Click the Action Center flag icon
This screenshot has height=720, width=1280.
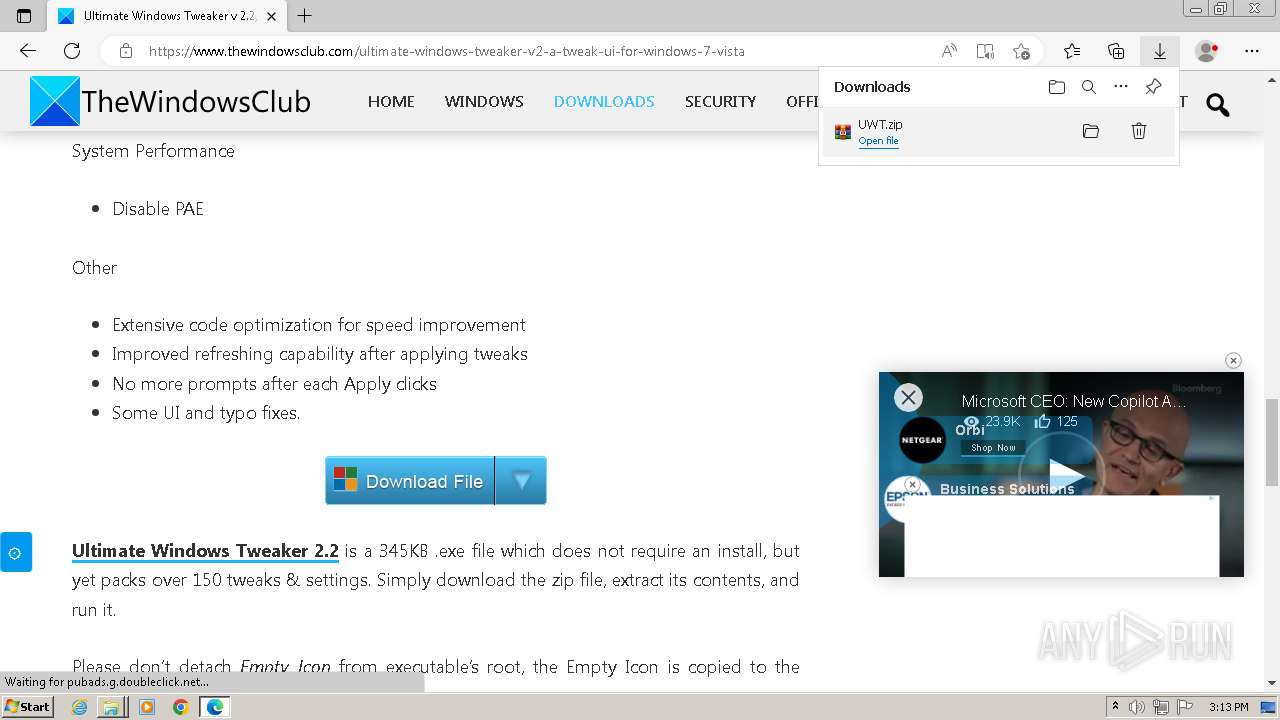(1183, 707)
